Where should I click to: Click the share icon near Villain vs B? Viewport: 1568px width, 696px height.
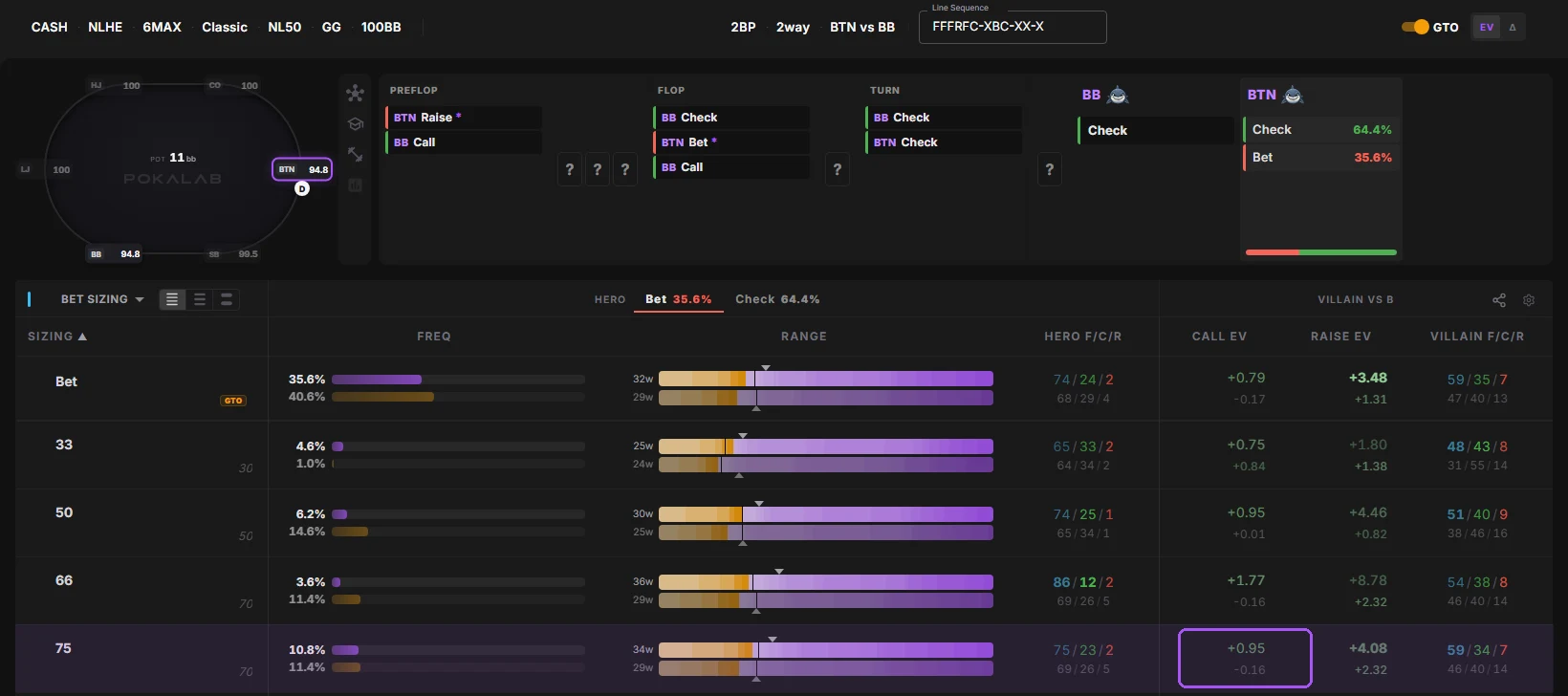[1499, 300]
